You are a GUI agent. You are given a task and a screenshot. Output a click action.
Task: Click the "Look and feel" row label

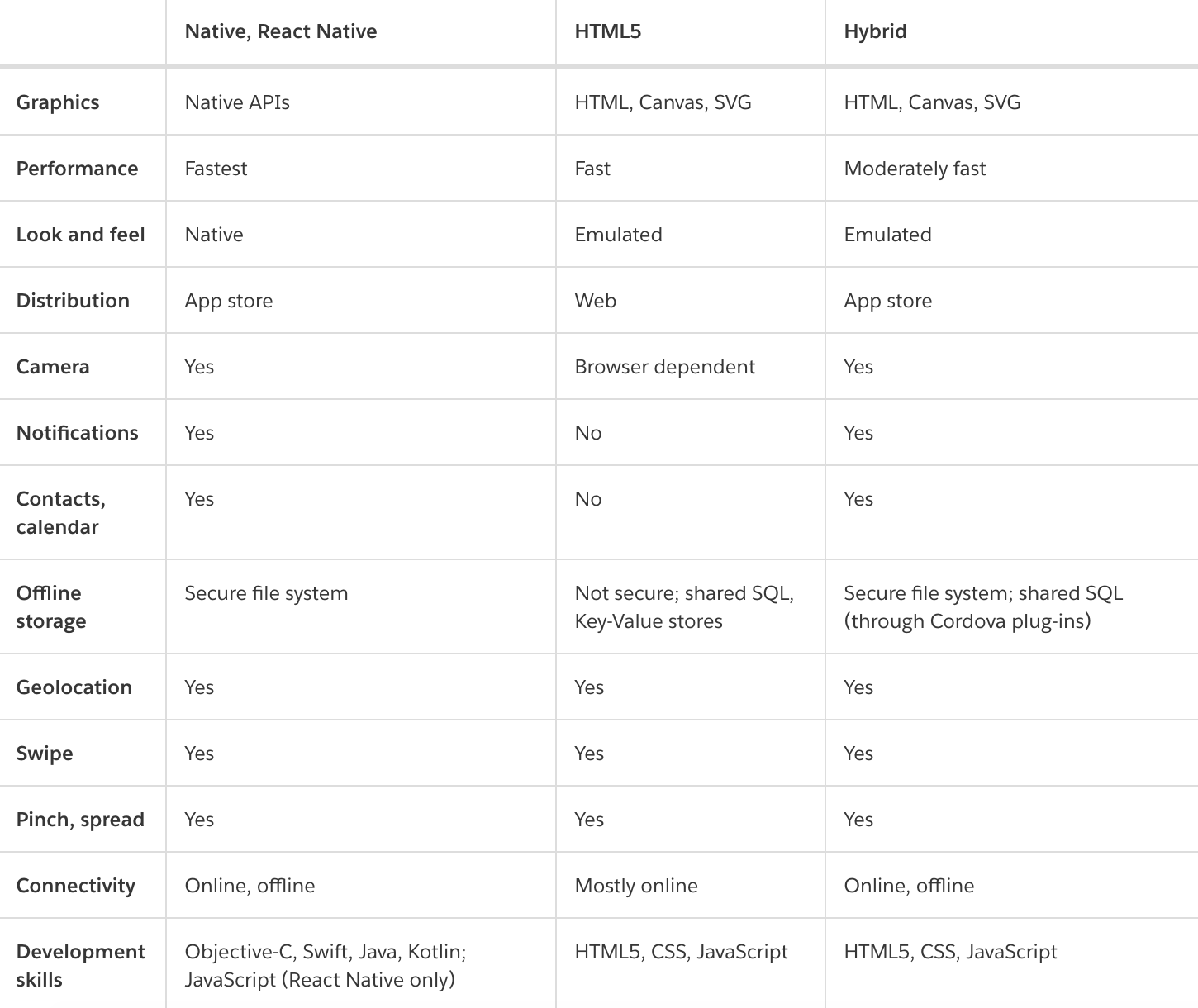click(x=80, y=235)
